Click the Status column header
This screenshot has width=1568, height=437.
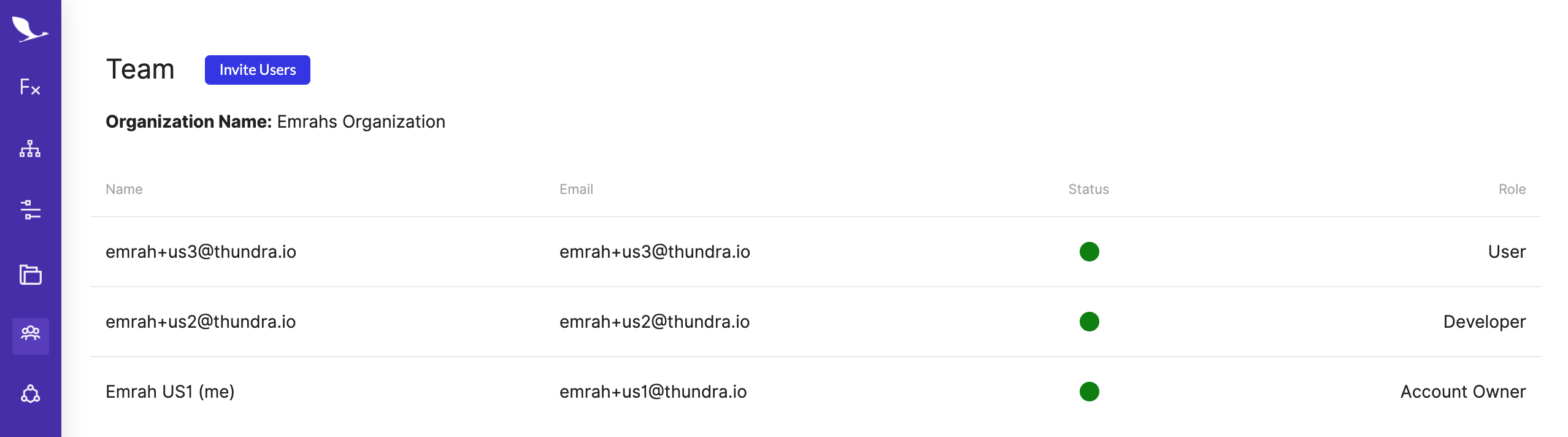[1088, 189]
